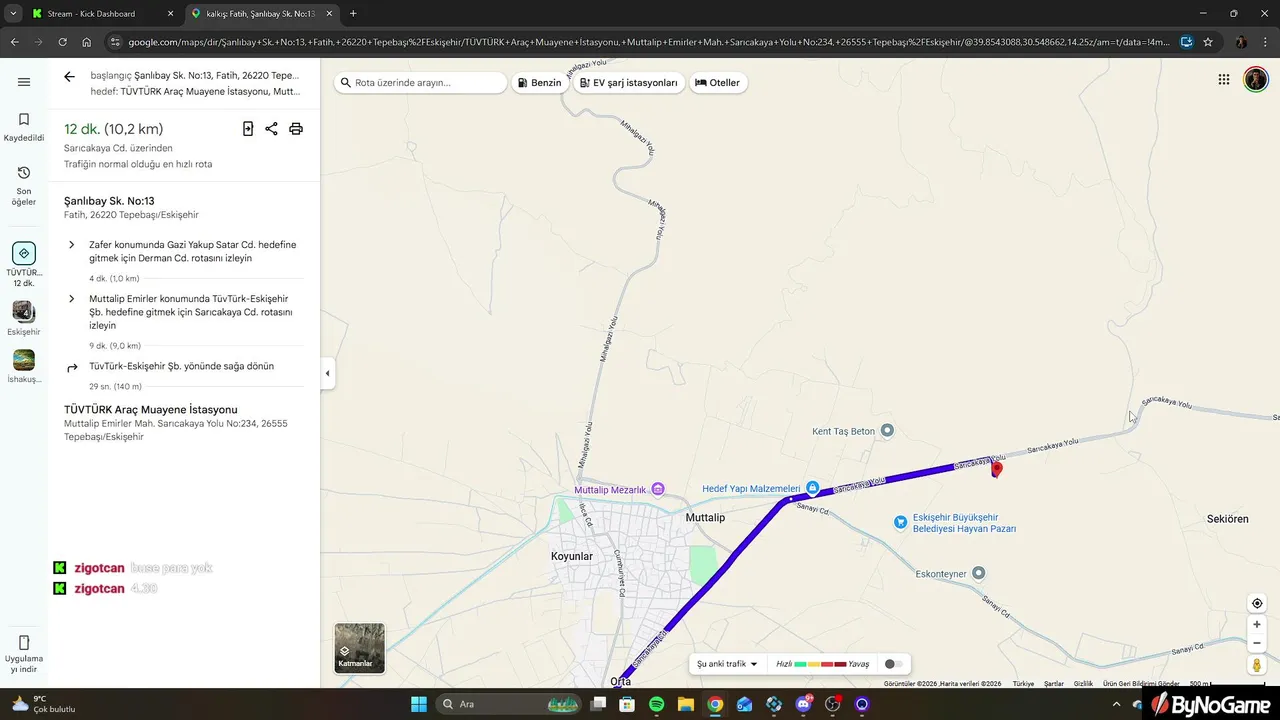Click the 12 dk. (10,2 km) route summary
Image resolution: width=1280 pixels, height=720 pixels.
(x=113, y=129)
